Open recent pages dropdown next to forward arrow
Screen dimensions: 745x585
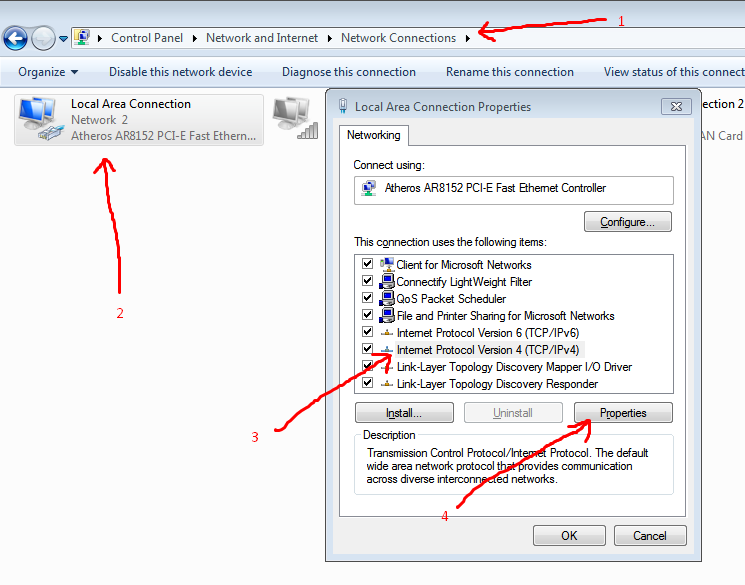coord(63,39)
